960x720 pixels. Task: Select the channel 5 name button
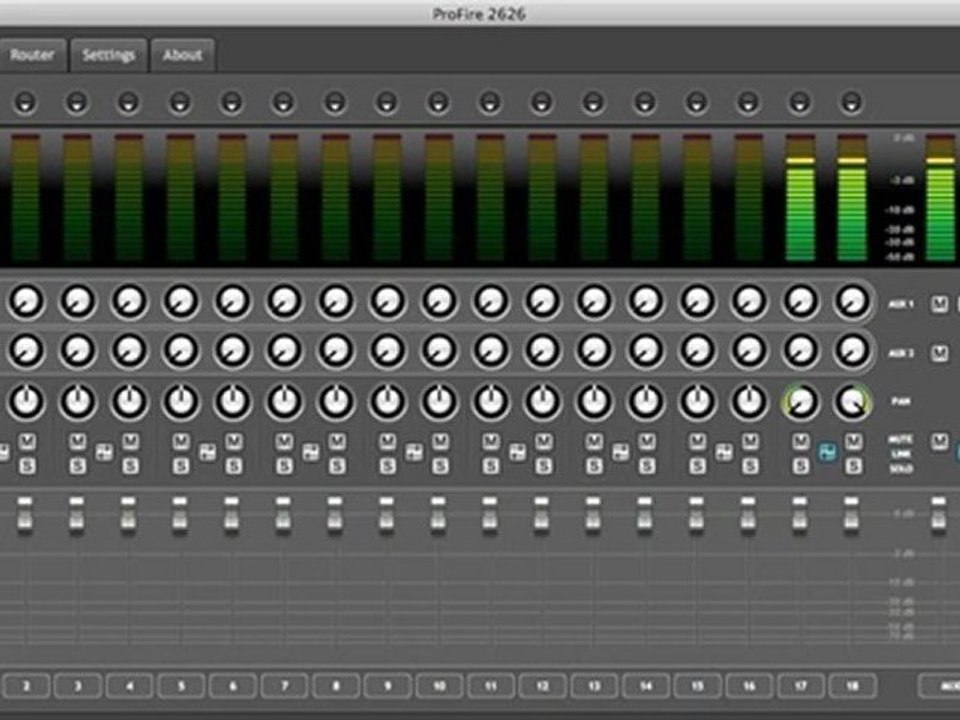[x=181, y=686]
